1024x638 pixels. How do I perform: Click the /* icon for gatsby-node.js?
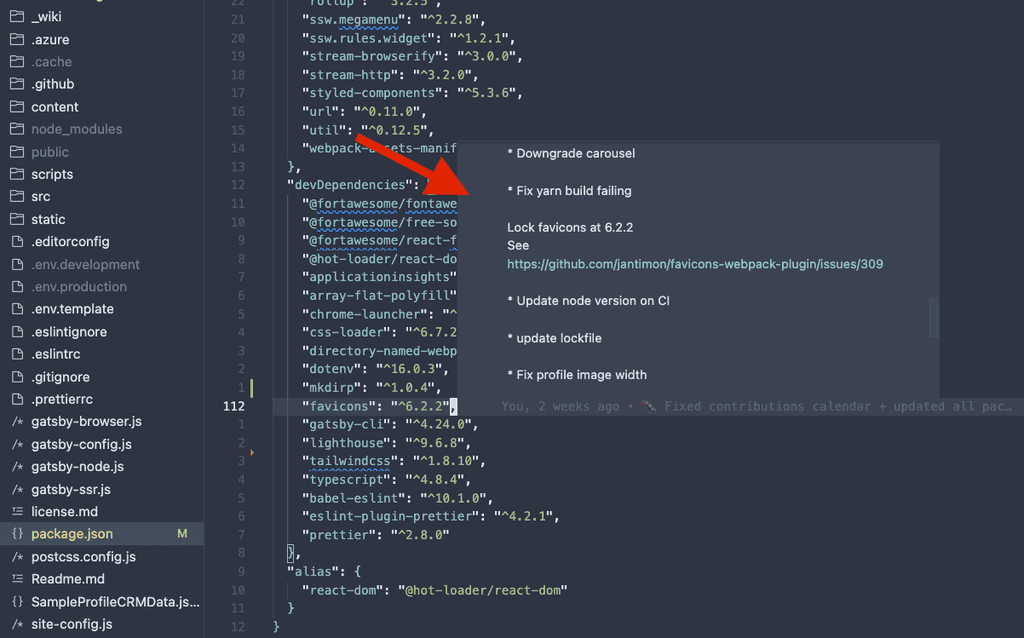pyautogui.click(x=17, y=466)
